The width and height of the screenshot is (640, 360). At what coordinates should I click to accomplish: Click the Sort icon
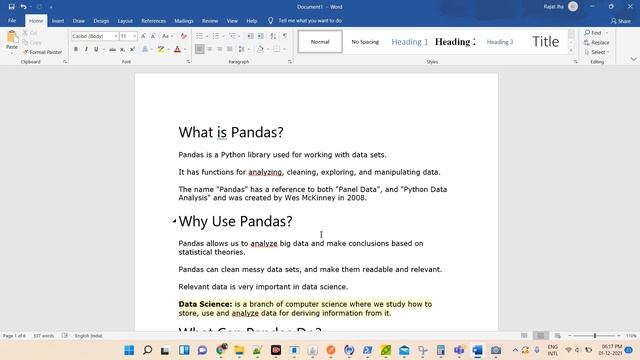coord(273,36)
